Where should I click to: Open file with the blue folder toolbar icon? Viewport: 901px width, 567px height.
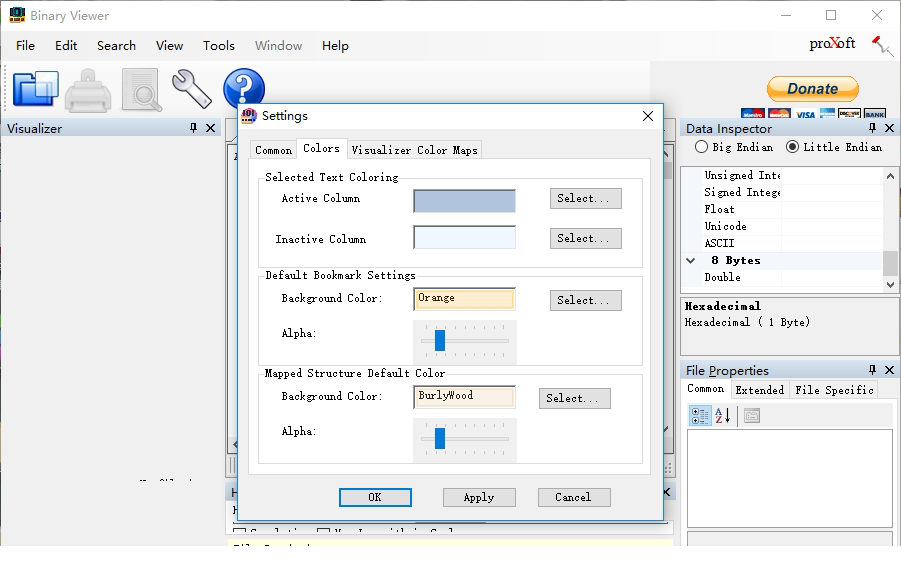click(x=36, y=89)
